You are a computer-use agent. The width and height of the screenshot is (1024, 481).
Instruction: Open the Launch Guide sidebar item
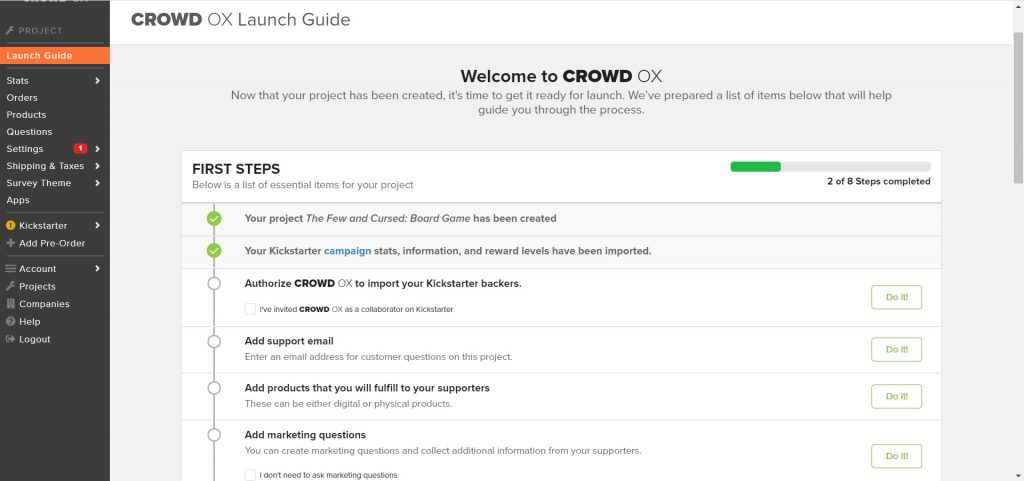pyautogui.click(x=55, y=55)
